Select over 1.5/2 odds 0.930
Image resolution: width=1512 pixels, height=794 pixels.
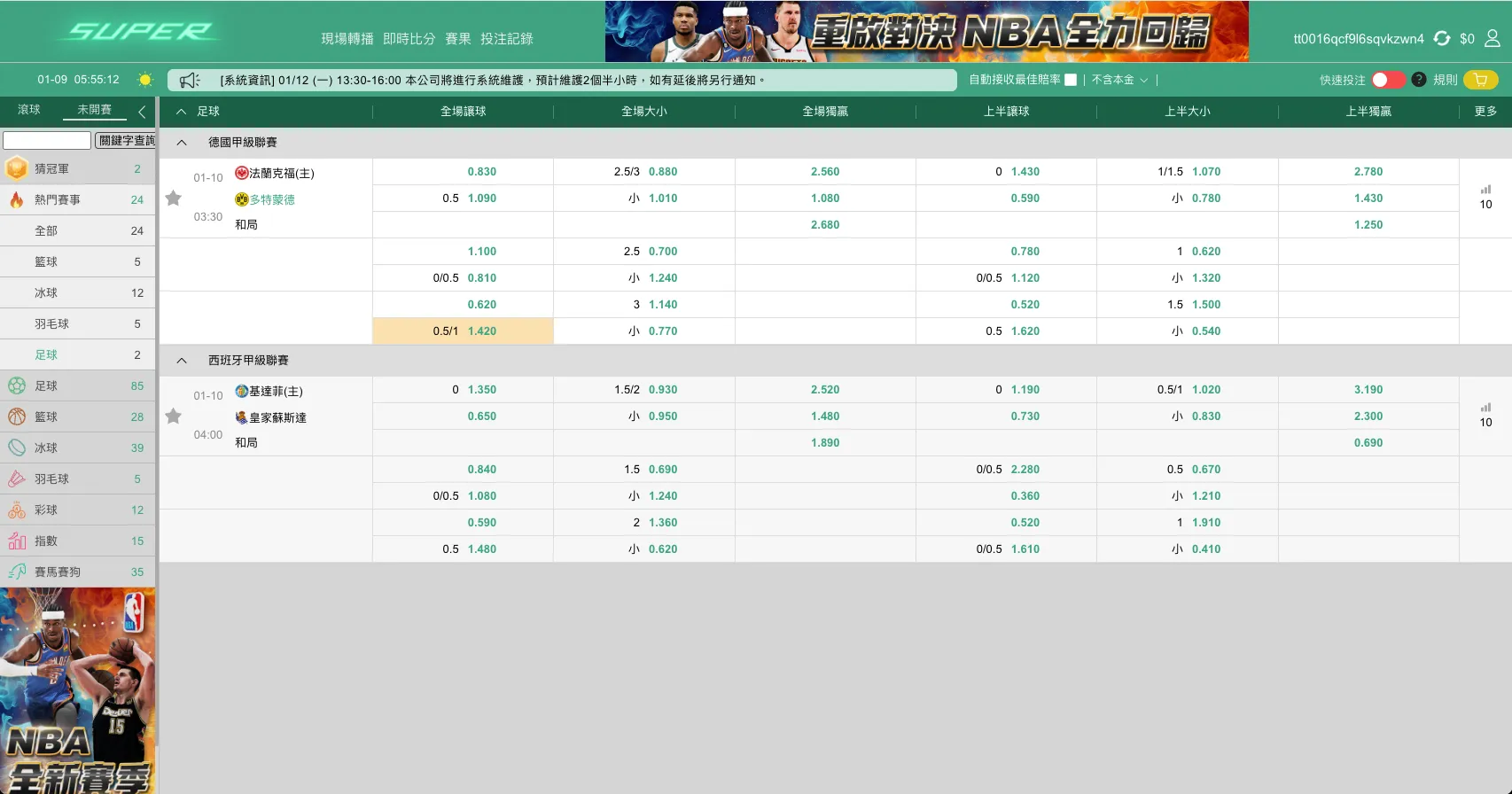pos(644,390)
